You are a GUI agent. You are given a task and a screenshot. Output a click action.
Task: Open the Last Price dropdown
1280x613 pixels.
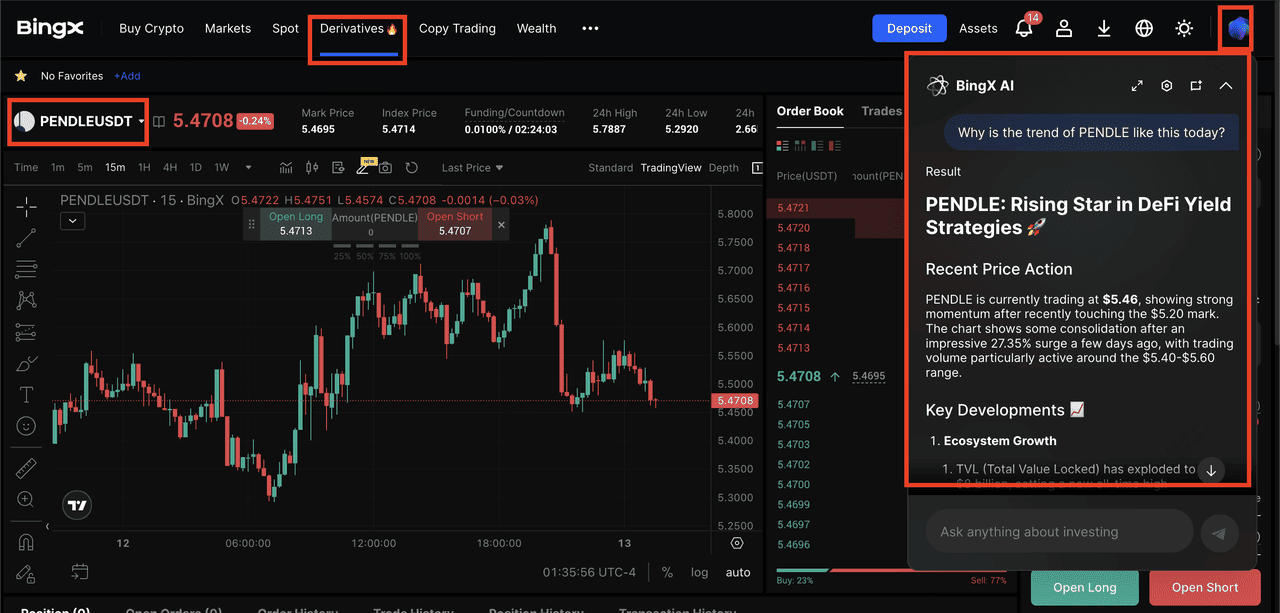[x=472, y=167]
